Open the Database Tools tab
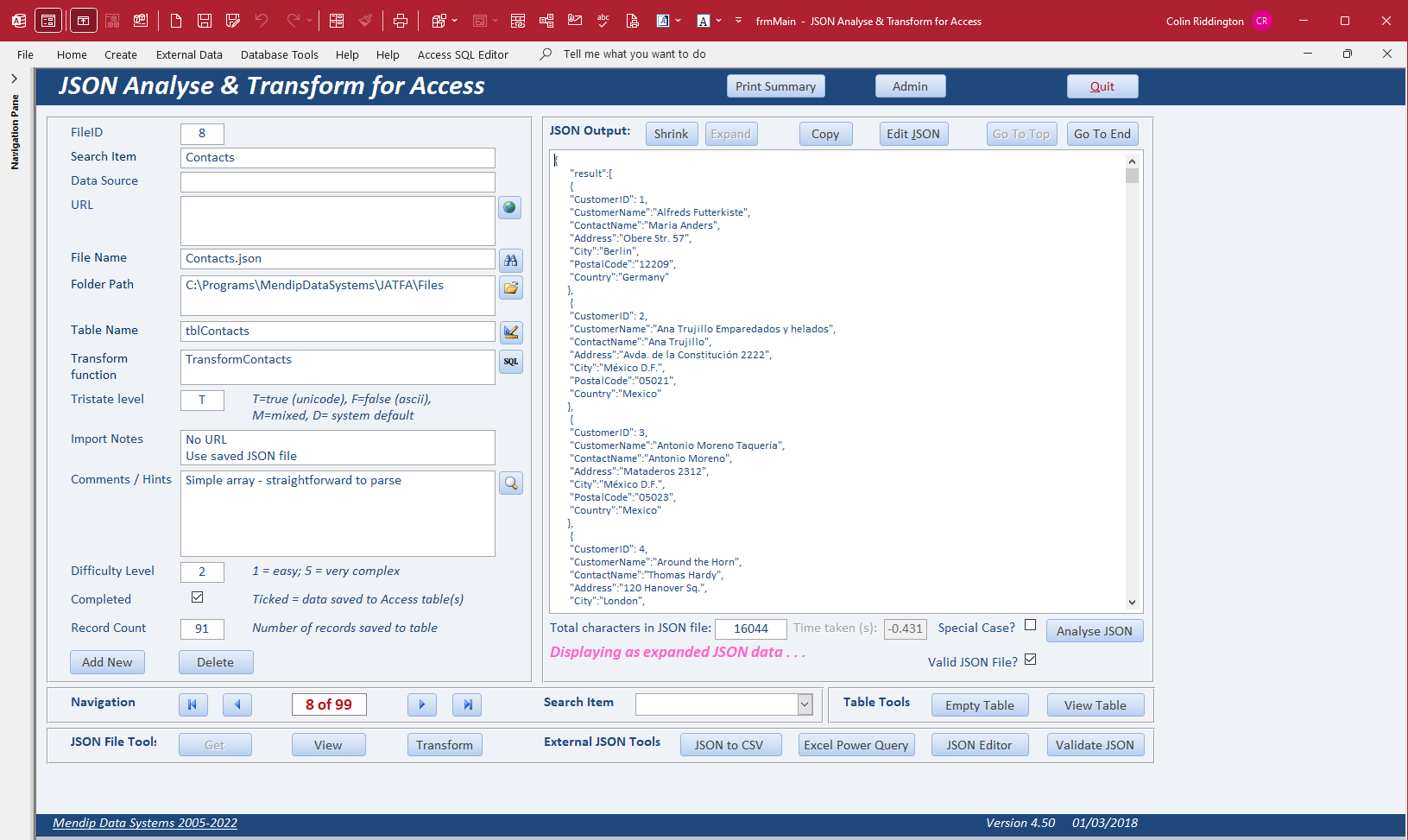1408x840 pixels. 280,54
